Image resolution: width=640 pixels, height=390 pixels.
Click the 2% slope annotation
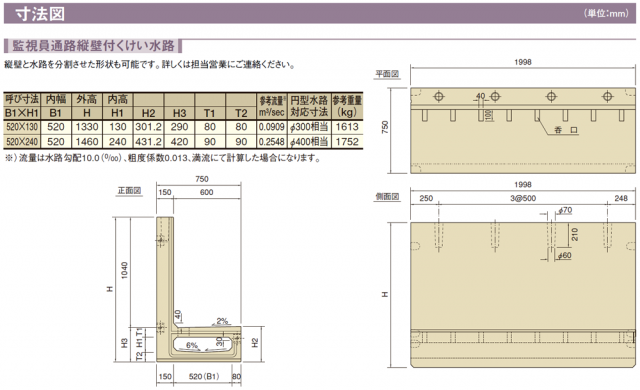tap(222, 321)
